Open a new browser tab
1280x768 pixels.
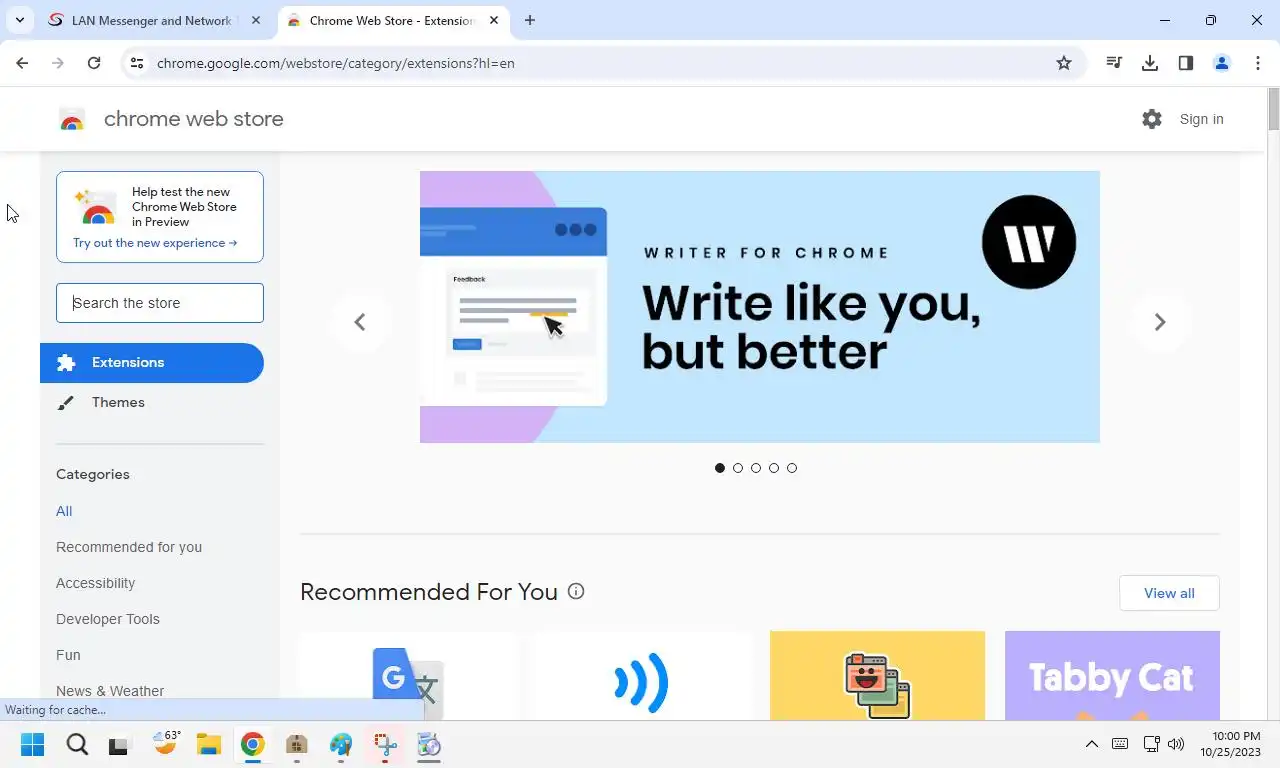(x=530, y=20)
